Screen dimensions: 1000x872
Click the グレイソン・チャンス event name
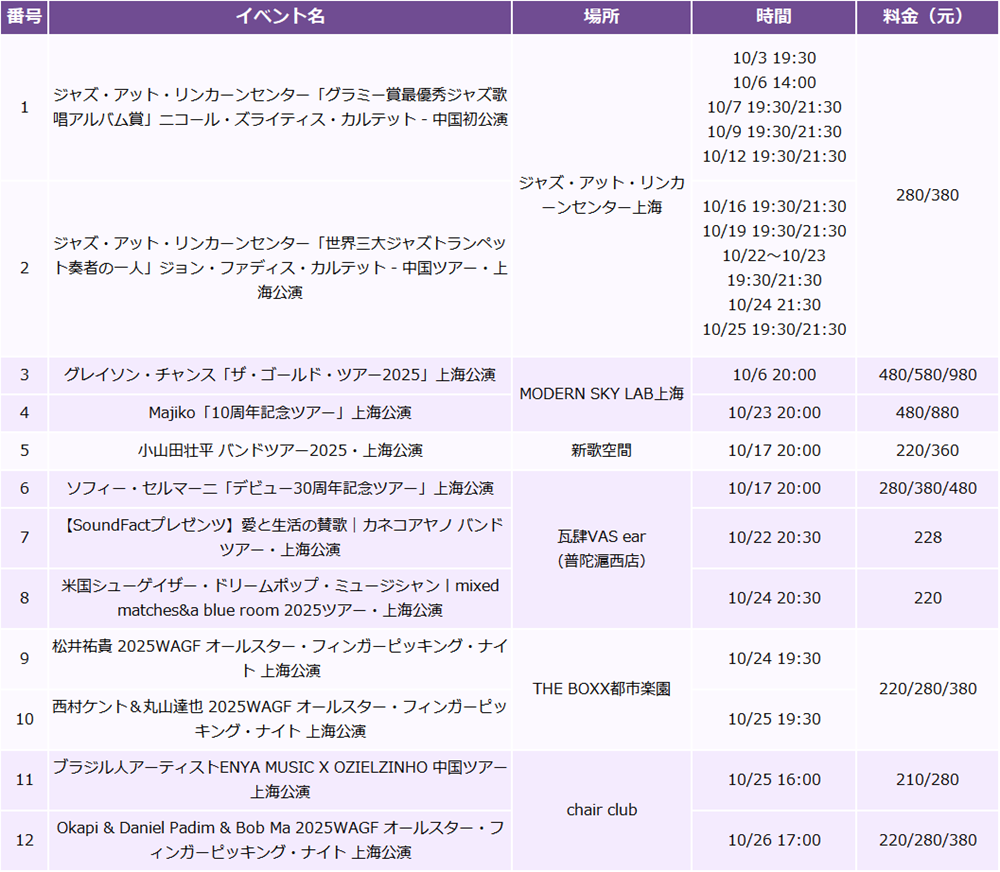(x=280, y=375)
